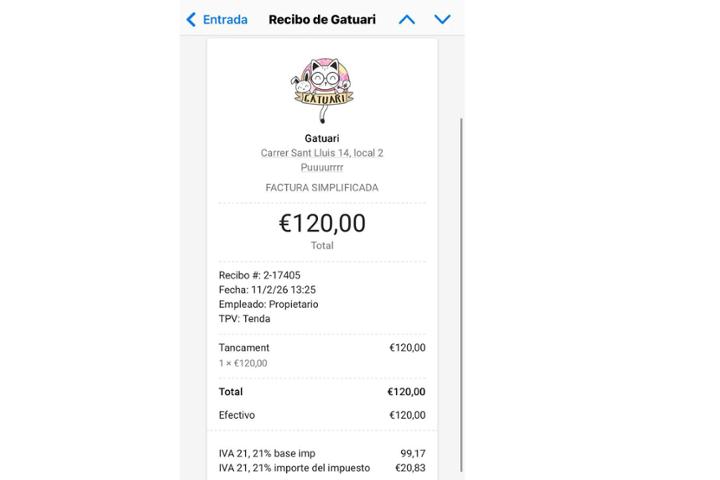Click the back chevron icon
The image size is (720, 480).
(x=191, y=19)
